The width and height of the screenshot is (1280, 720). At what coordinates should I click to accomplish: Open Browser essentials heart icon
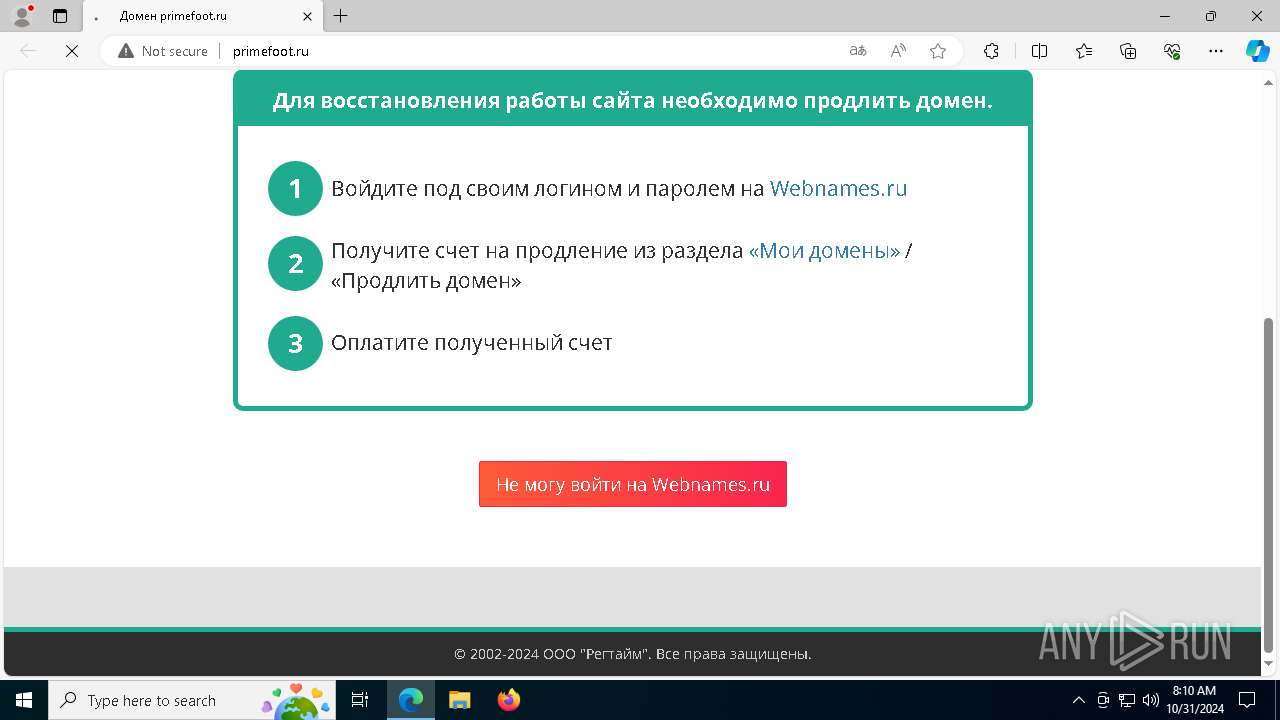[1173, 51]
